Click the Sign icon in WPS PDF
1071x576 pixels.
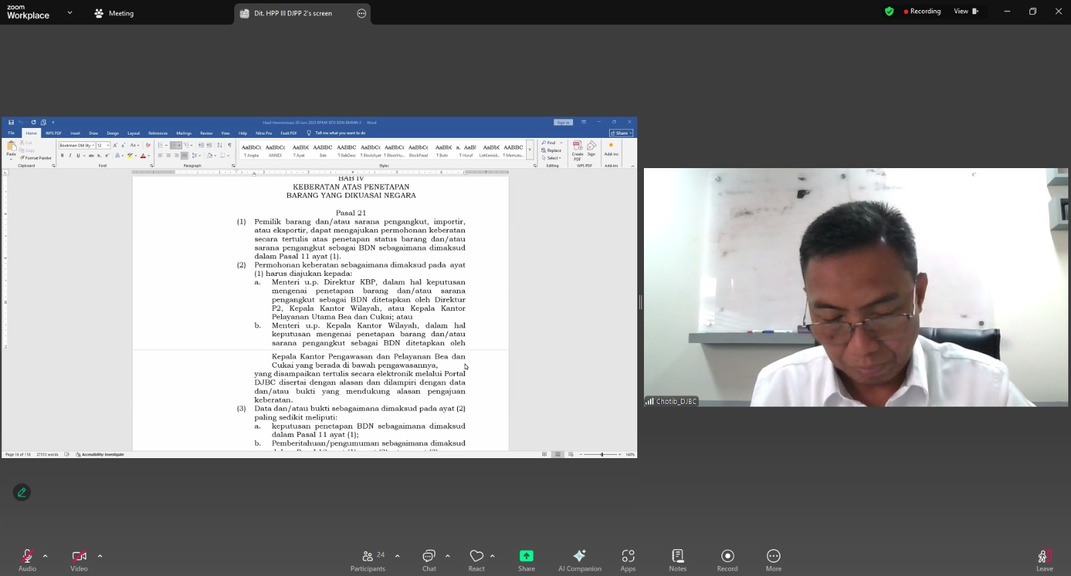(x=592, y=148)
